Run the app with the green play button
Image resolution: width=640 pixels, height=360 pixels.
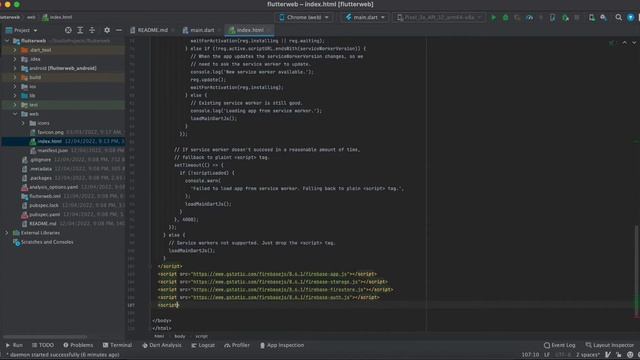493,18
